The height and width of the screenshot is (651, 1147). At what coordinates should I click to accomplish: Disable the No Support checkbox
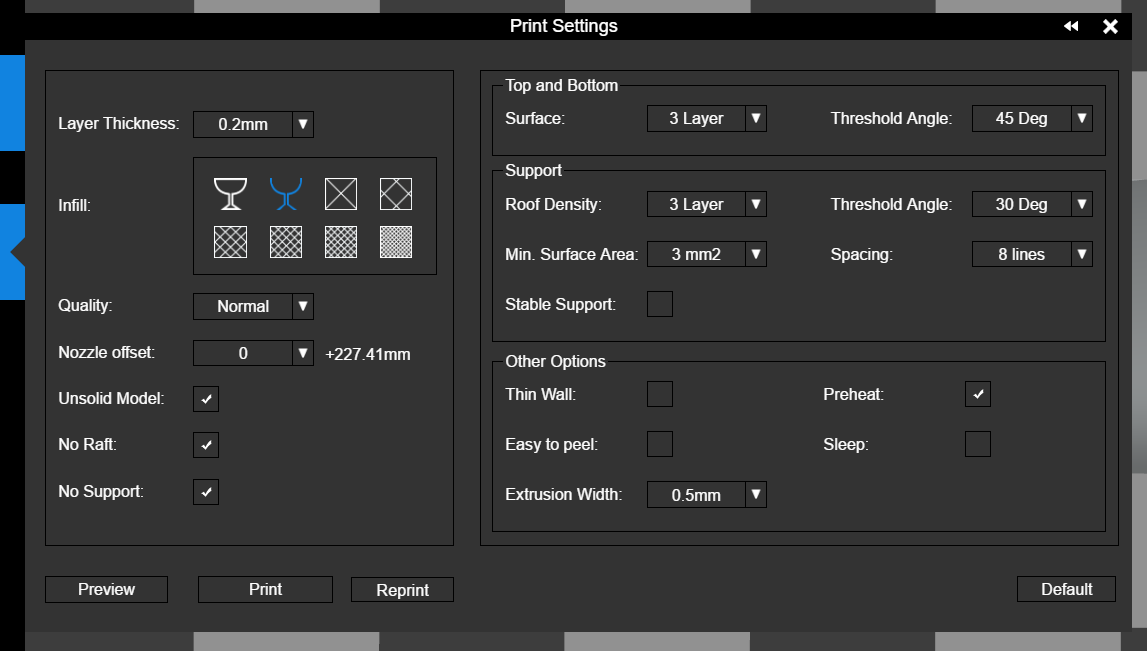[206, 492]
